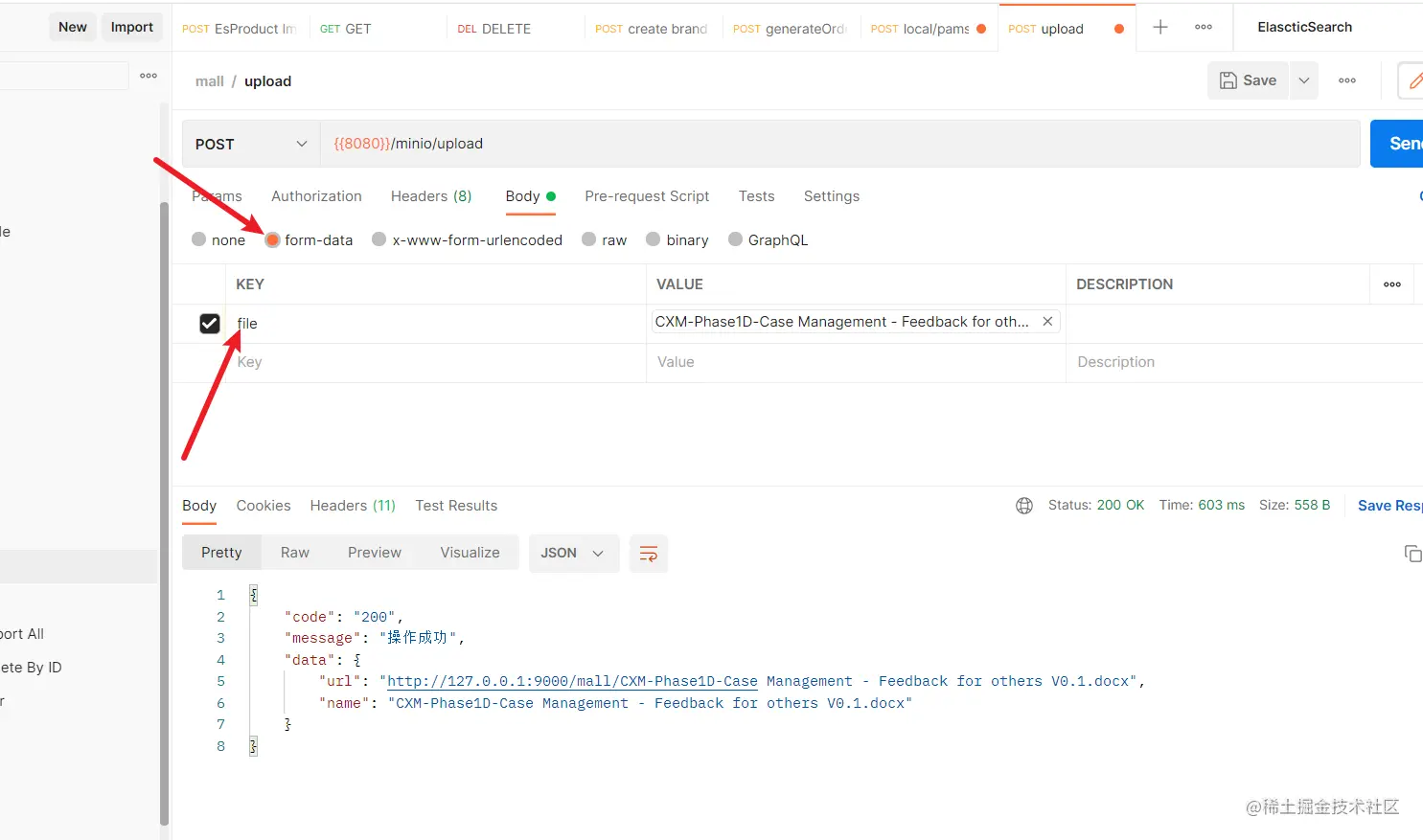Open the Tests tab
Image resolution: width=1423 pixels, height=840 pixels.
pos(756,196)
